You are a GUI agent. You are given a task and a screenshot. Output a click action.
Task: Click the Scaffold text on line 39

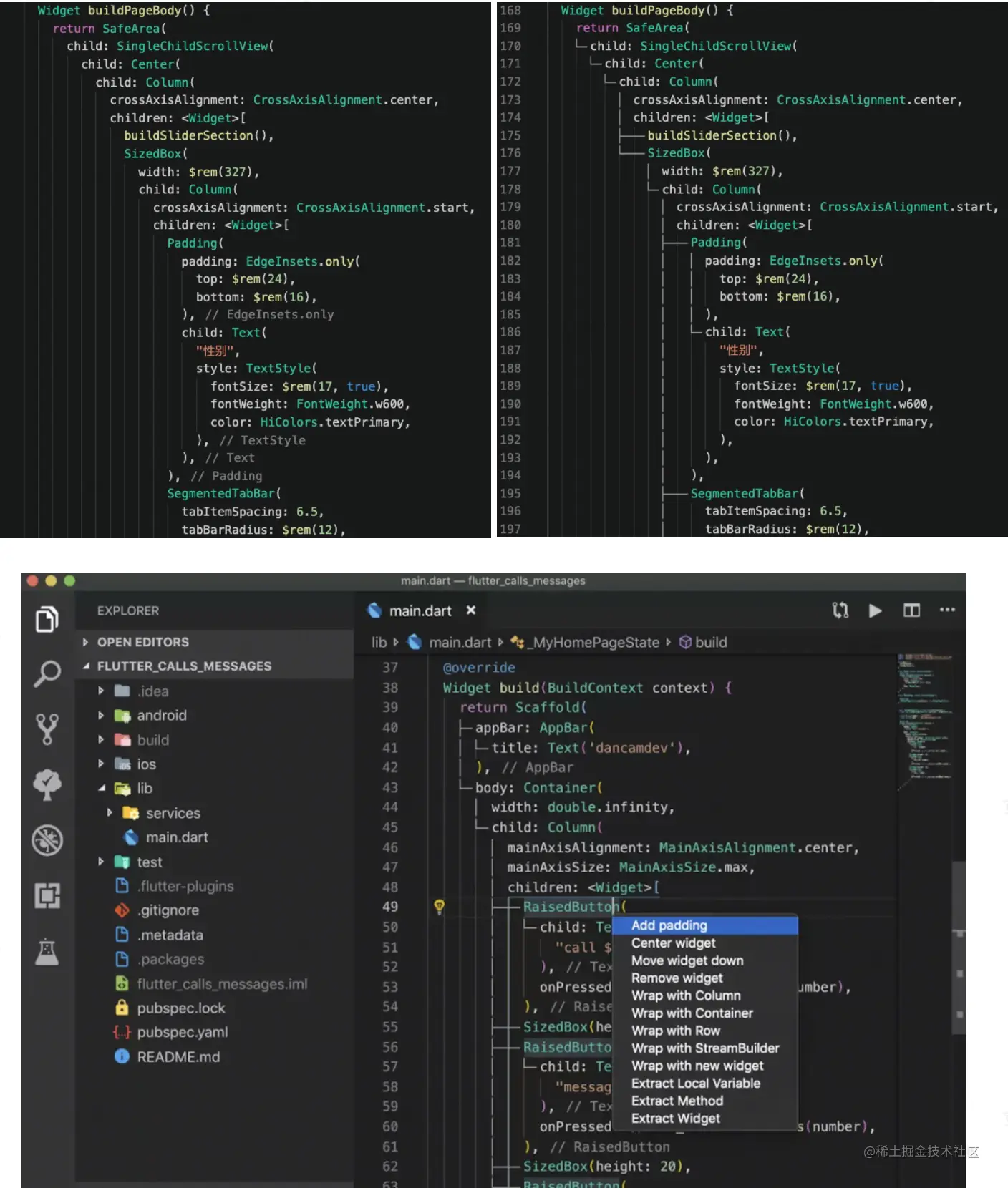(548, 707)
